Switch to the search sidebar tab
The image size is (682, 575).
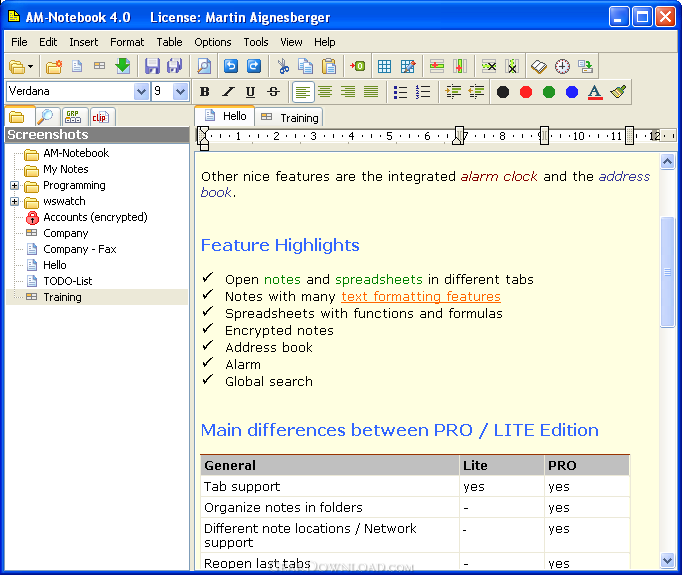point(45,117)
